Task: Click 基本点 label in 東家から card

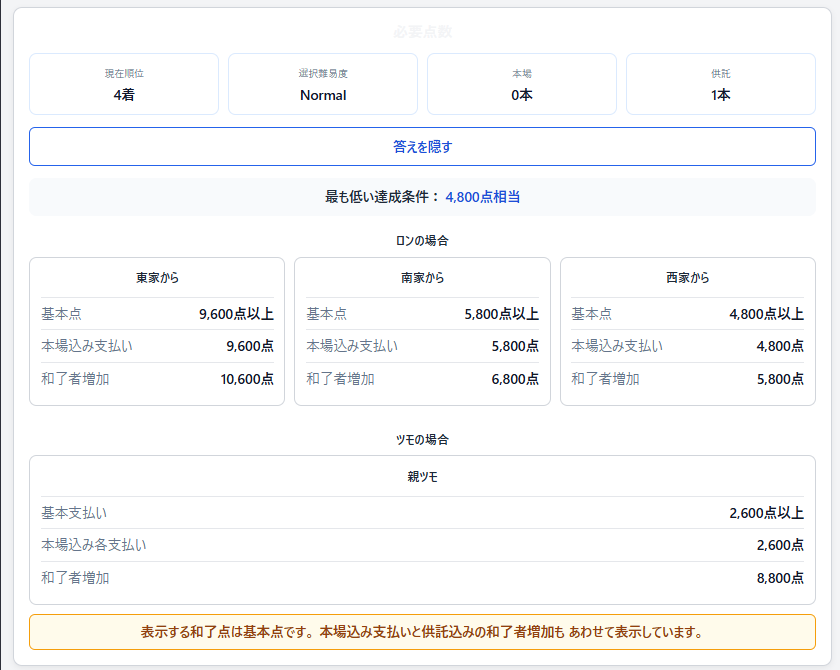Action: 62,314
